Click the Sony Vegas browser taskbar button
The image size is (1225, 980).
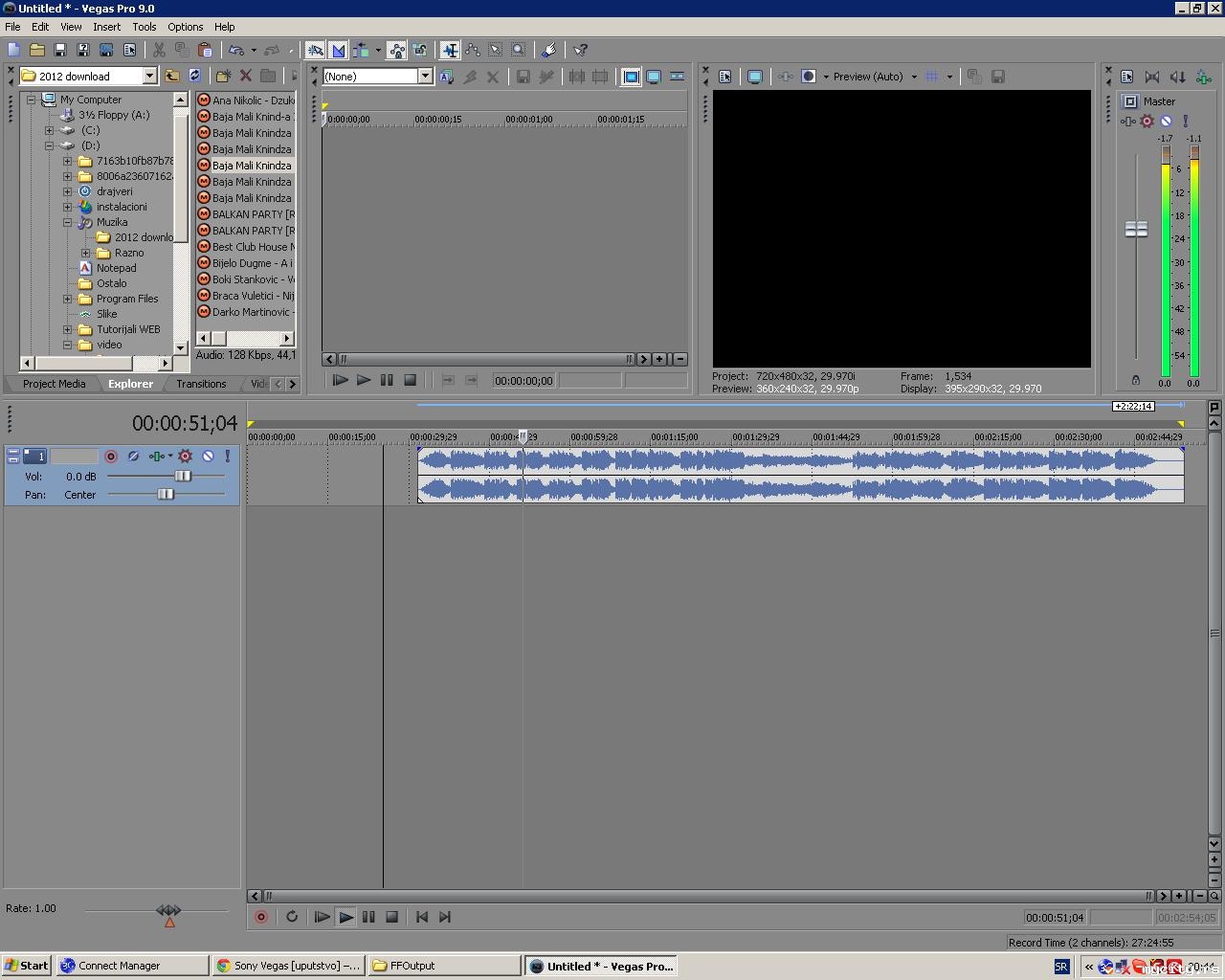click(288, 966)
